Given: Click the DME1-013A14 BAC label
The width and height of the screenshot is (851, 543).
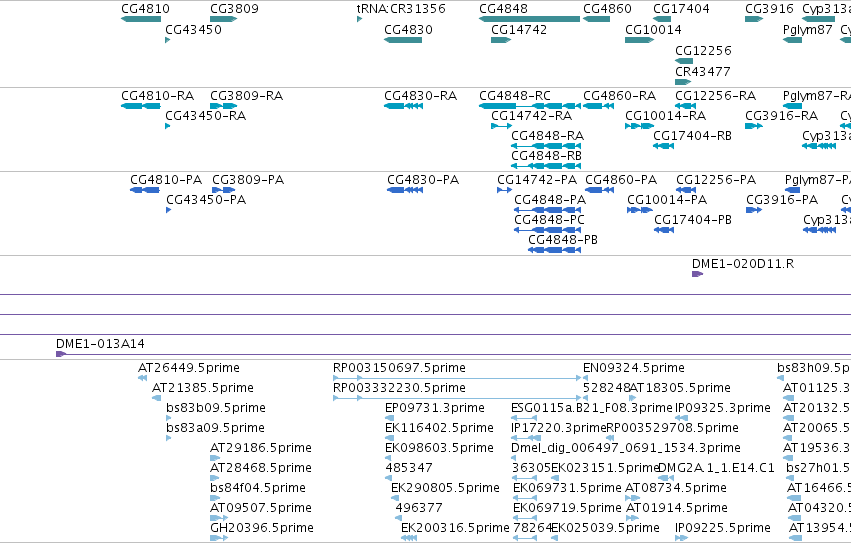Looking at the screenshot, I should [100, 344].
